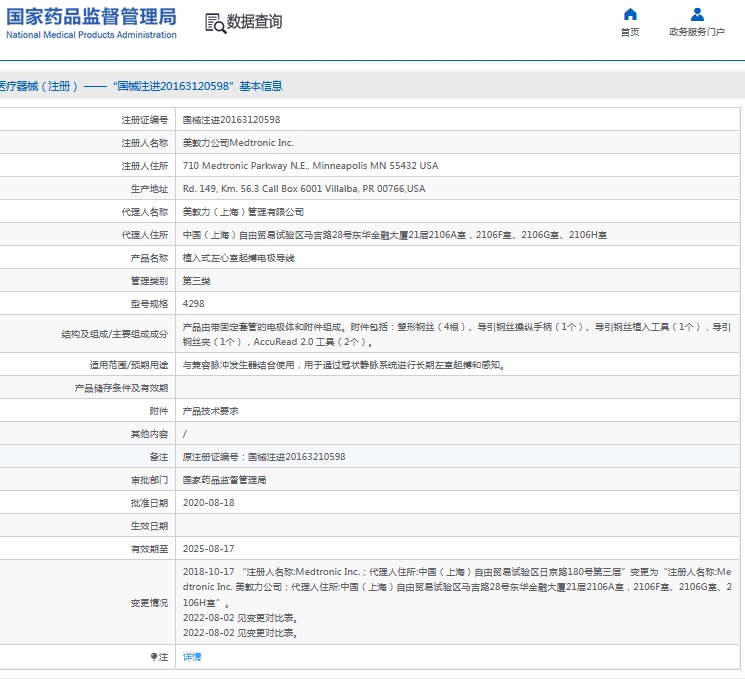The height and width of the screenshot is (679, 745).
Task: Click the 国家药品监督管理局 logo
Action: (x=91, y=17)
